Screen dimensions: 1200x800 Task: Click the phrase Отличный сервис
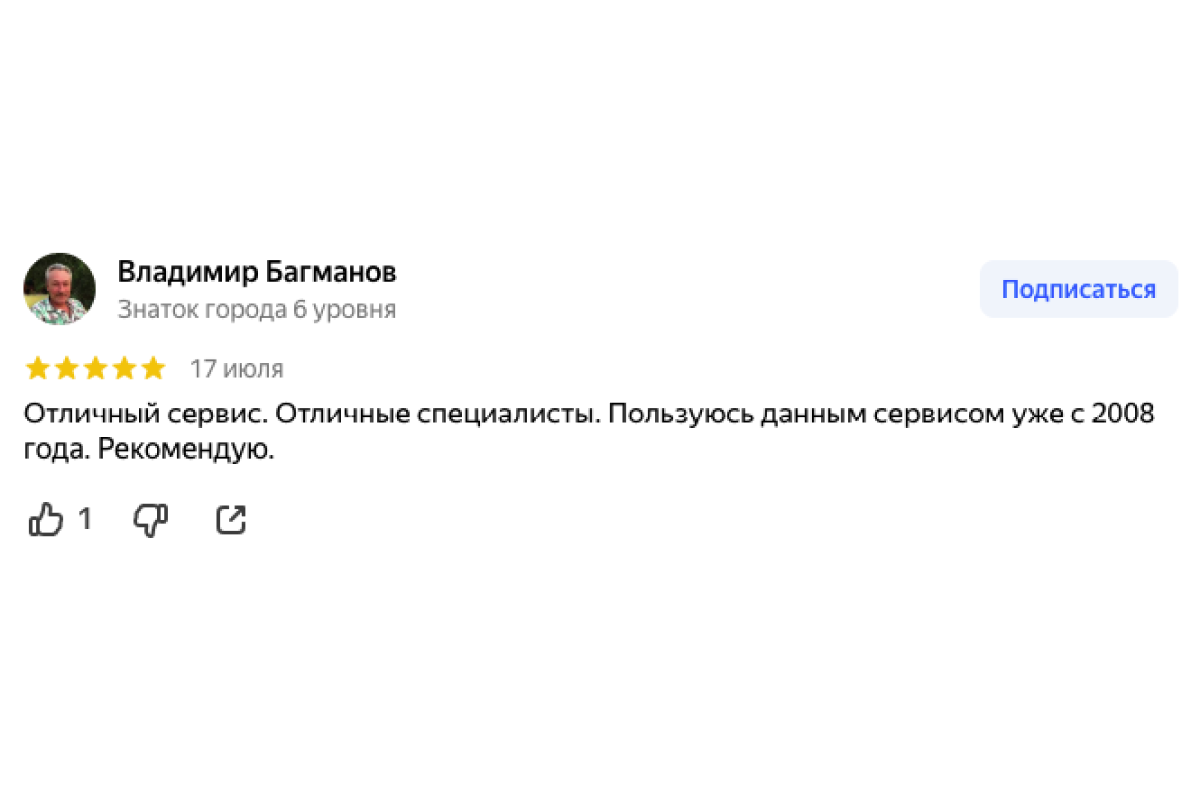pos(144,414)
